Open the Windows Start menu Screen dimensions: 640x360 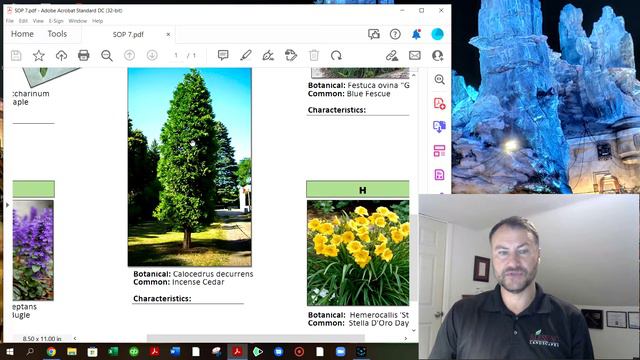pyautogui.click(x=9, y=351)
